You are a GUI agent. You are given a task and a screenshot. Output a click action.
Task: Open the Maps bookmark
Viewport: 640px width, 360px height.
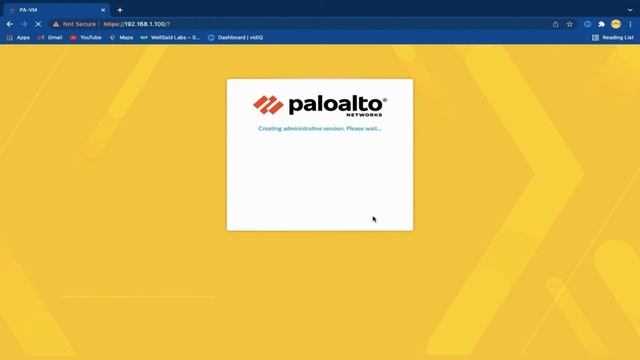(x=121, y=38)
